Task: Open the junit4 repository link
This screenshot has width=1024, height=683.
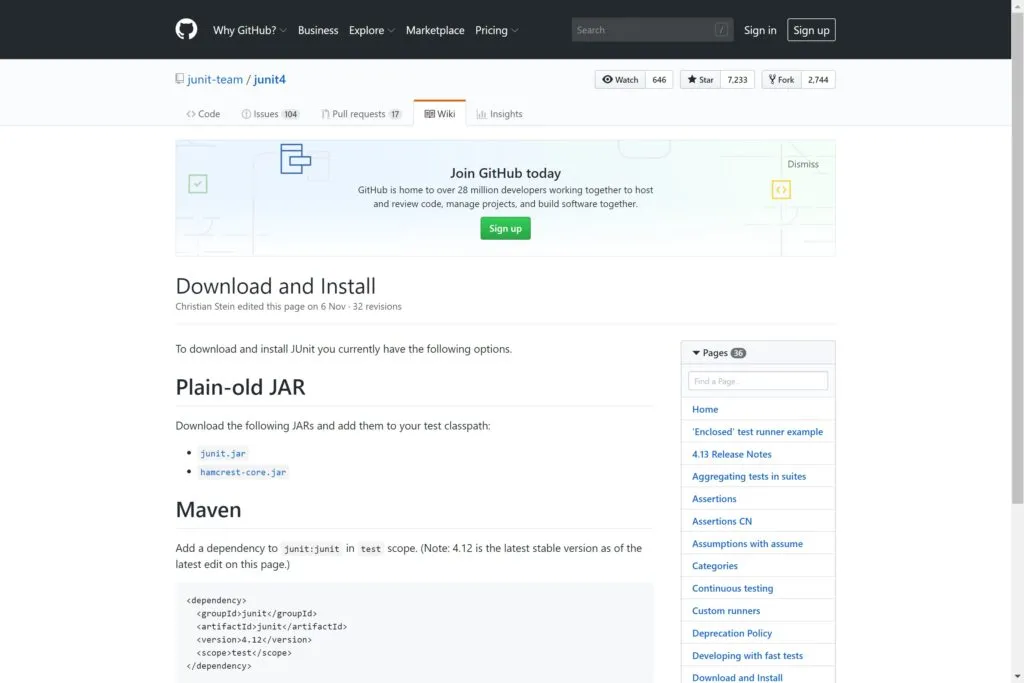Action: [x=269, y=79]
